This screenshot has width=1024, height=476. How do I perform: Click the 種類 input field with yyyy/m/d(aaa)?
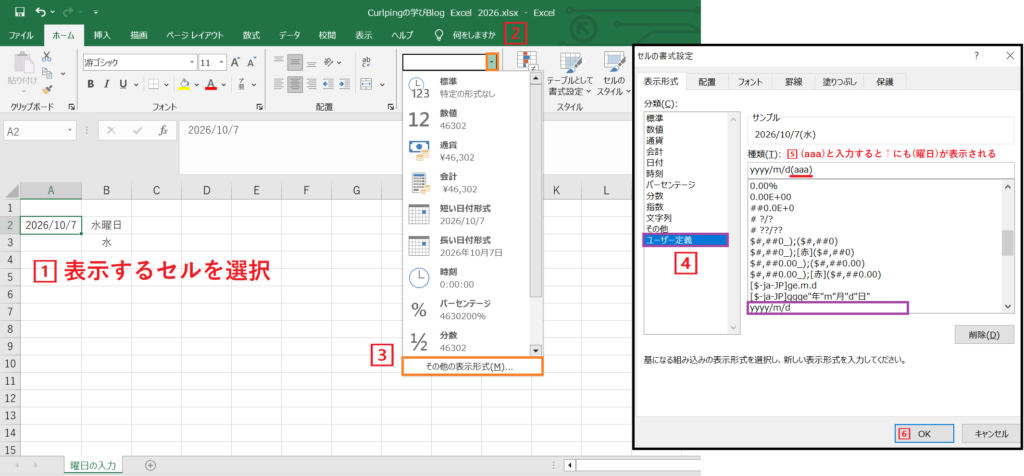[880, 170]
